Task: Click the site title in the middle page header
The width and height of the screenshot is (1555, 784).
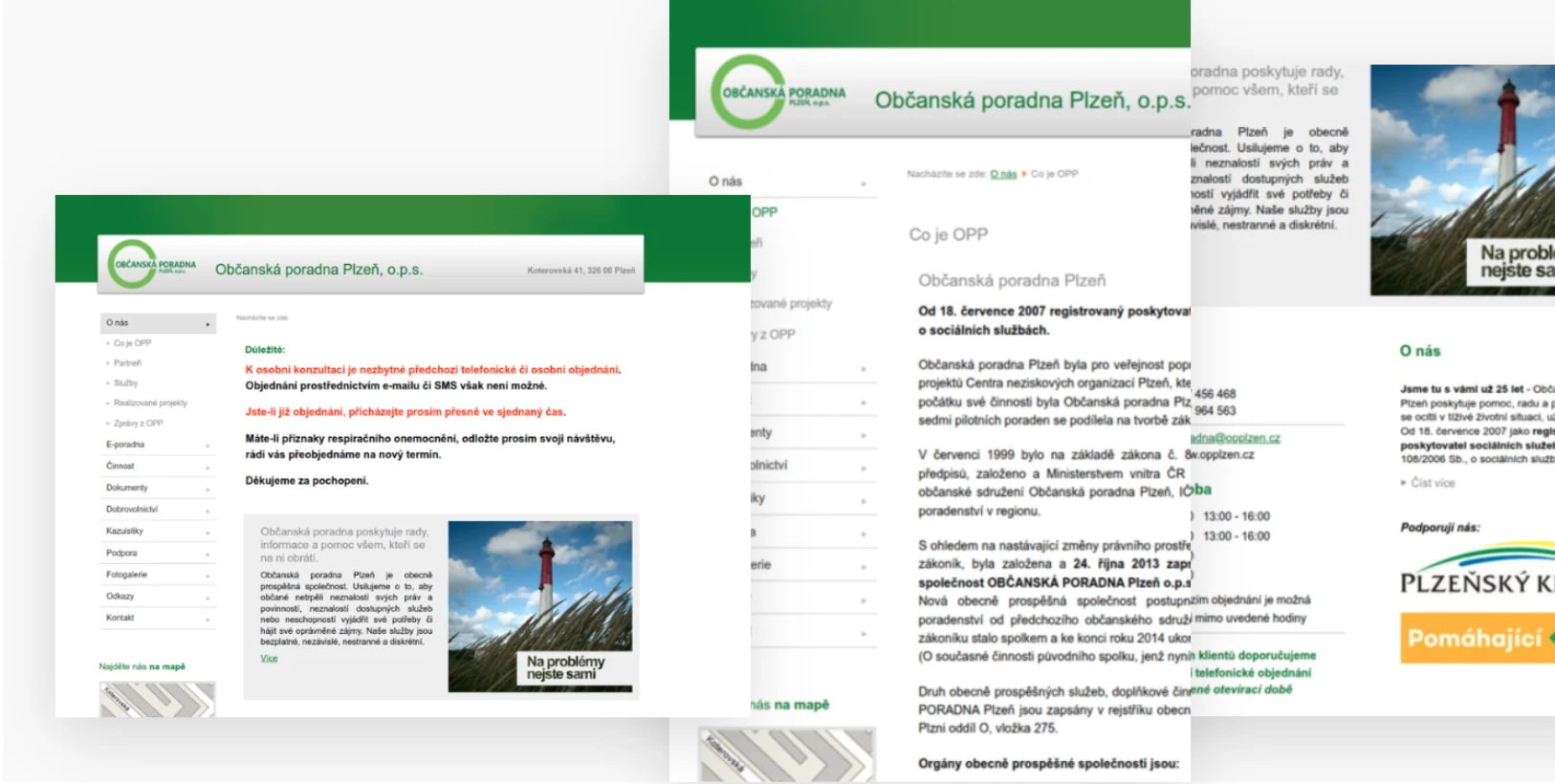Action: coord(1032,100)
